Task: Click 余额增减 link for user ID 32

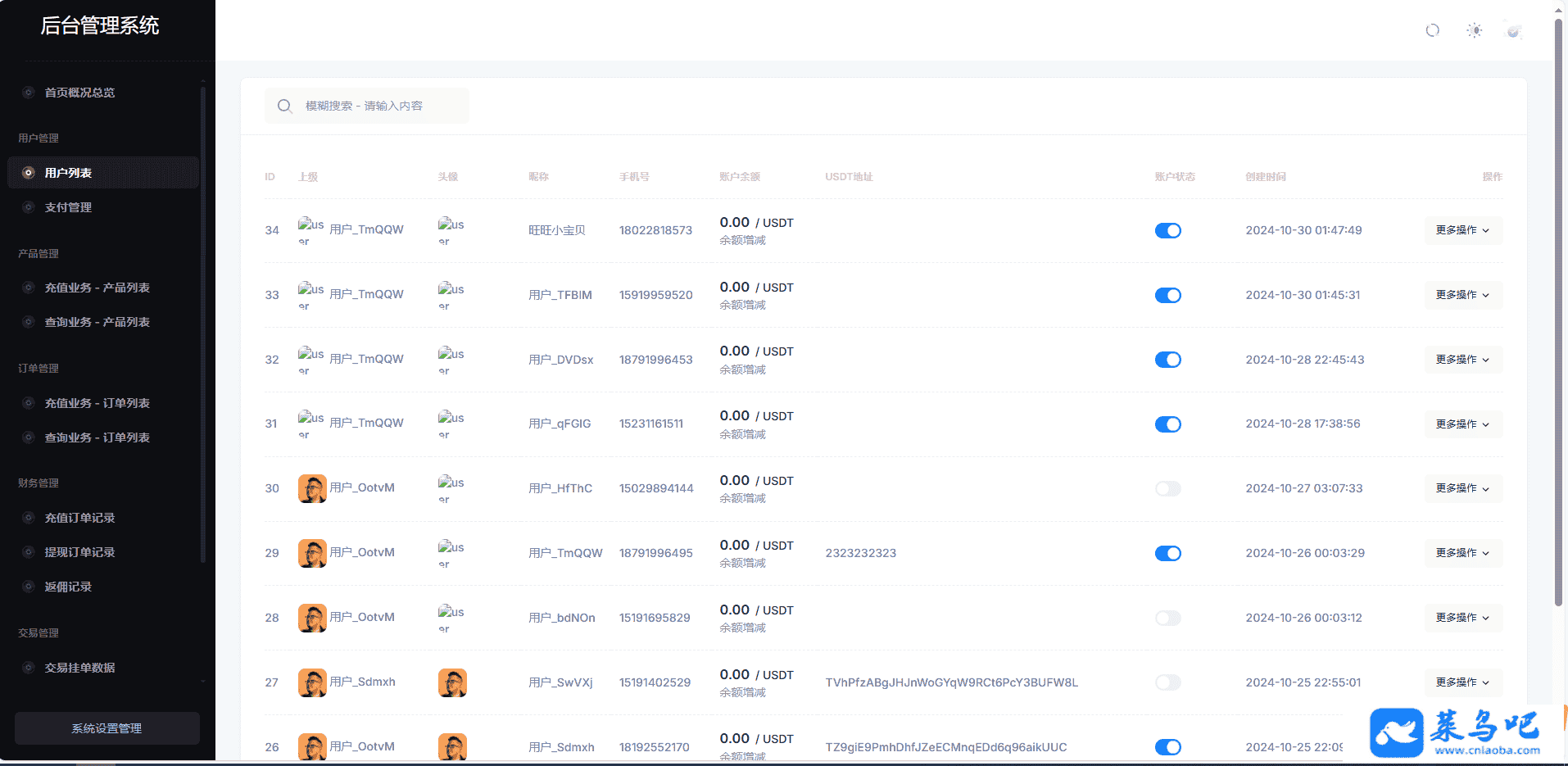Action: click(x=742, y=369)
